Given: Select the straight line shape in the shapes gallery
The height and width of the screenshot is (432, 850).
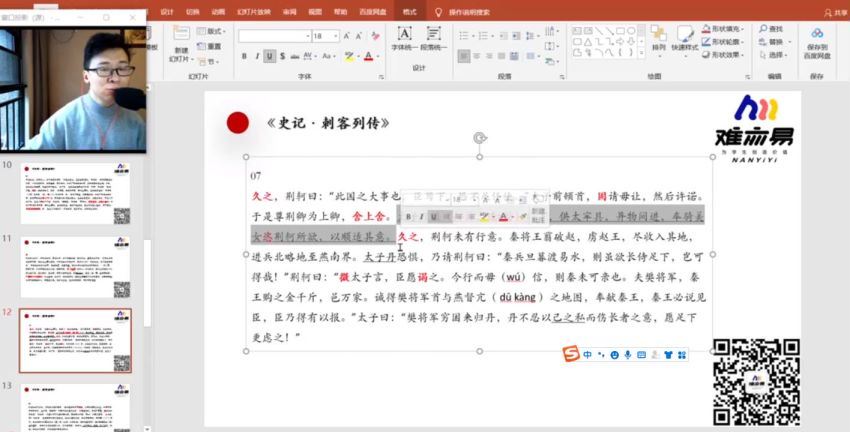Looking at the screenshot, I should pos(599,31).
